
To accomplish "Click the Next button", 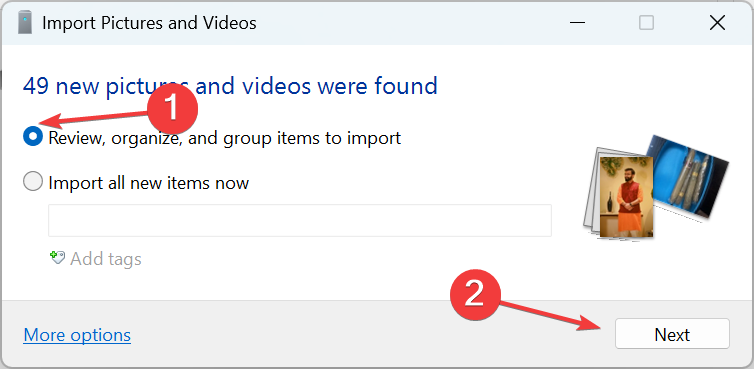I will tap(672, 334).
